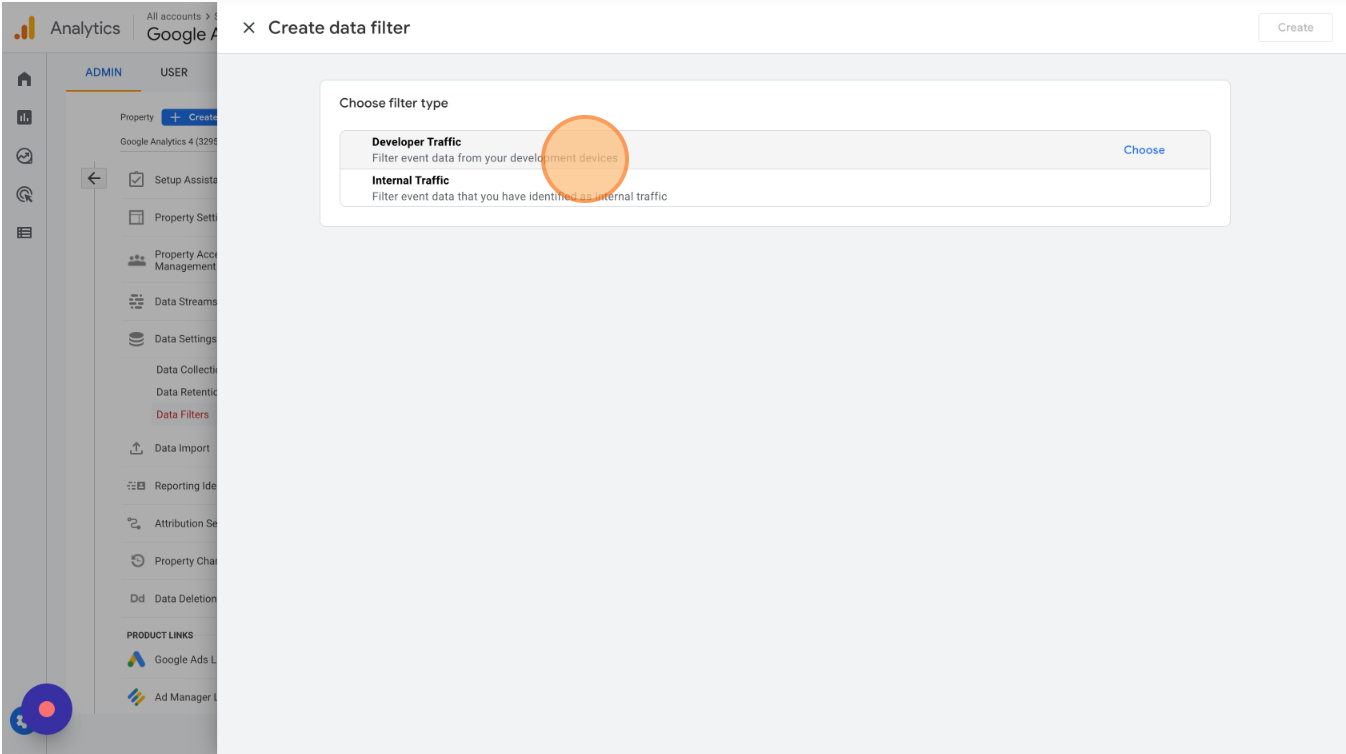
Task: Click the Data Import upload icon
Action: point(137,448)
